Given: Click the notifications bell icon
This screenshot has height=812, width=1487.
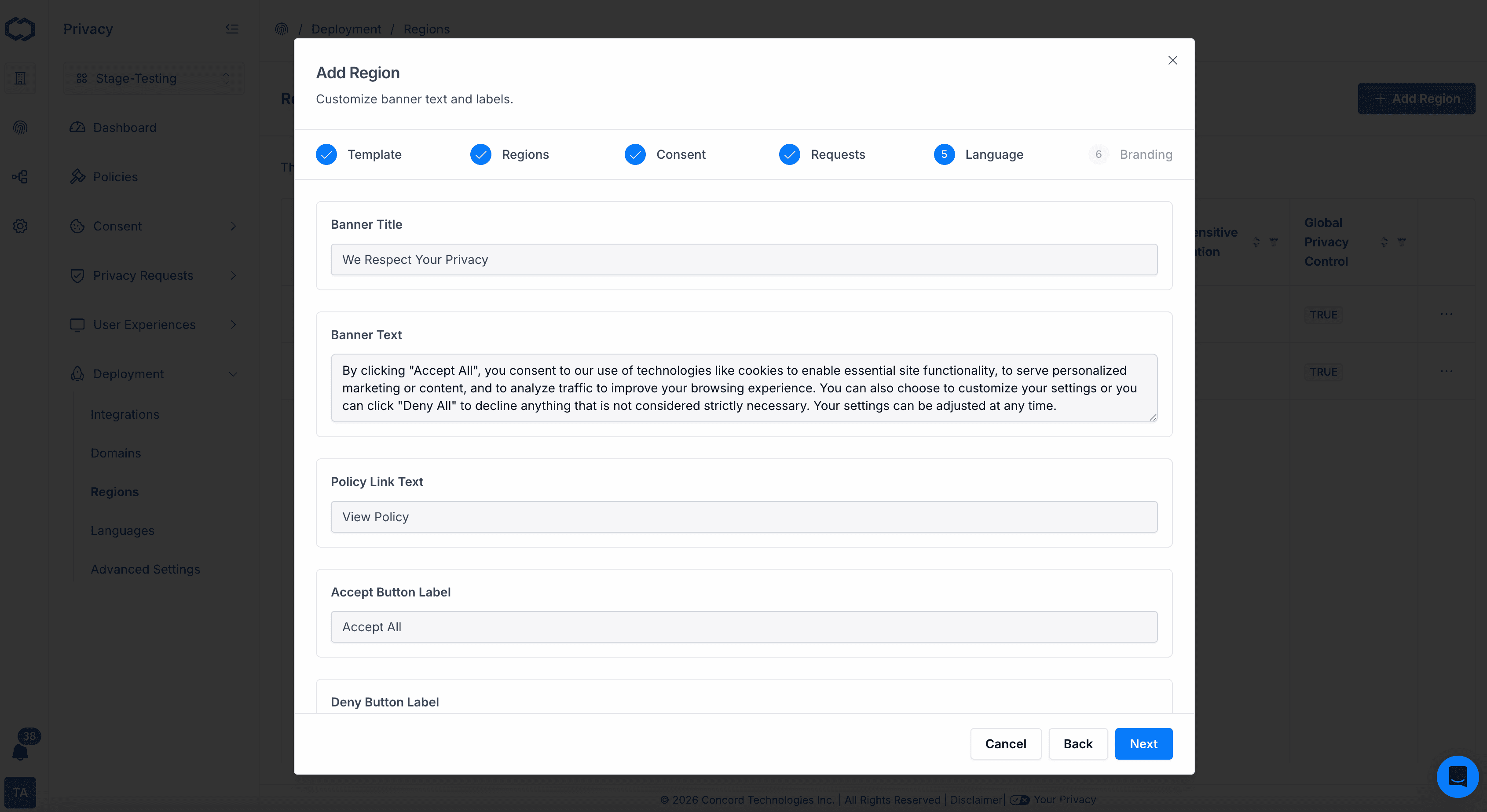Looking at the screenshot, I should [x=20, y=751].
